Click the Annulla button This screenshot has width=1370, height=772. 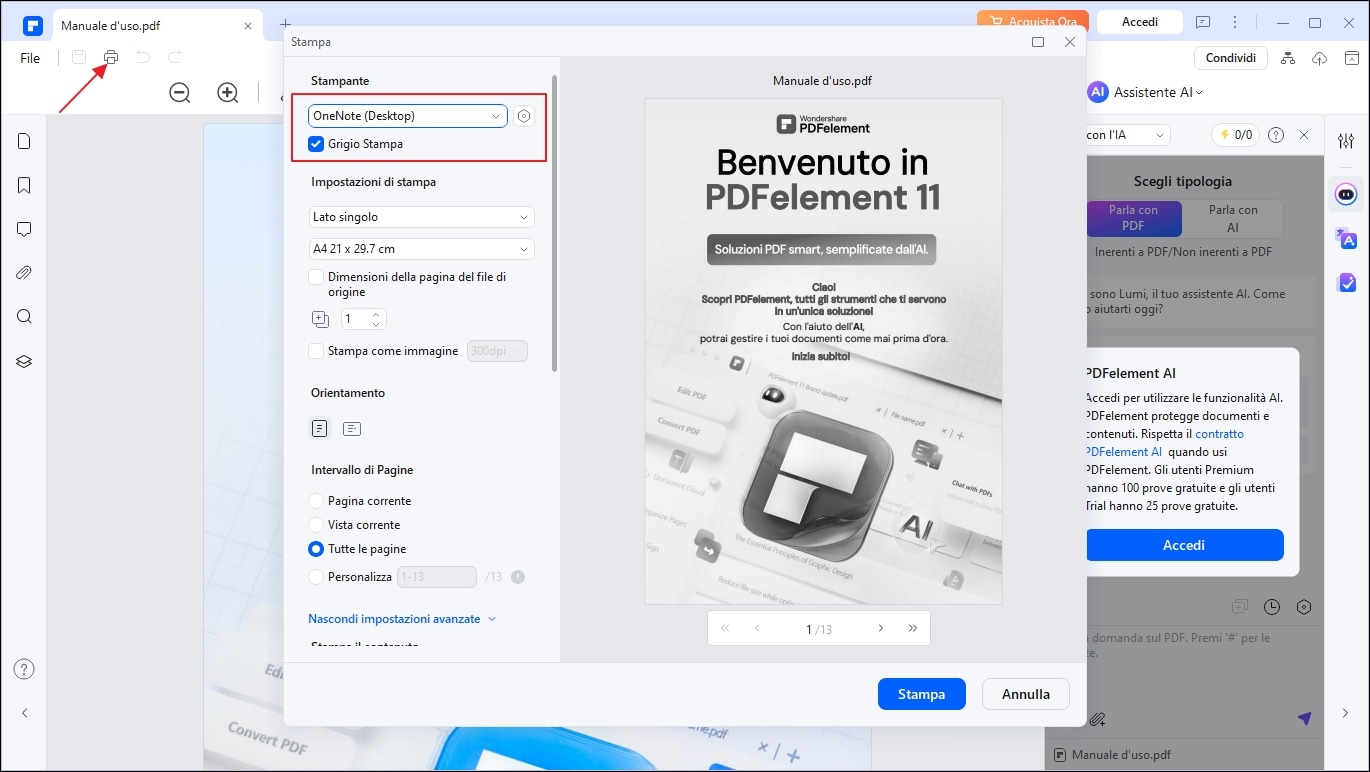tap(1026, 694)
